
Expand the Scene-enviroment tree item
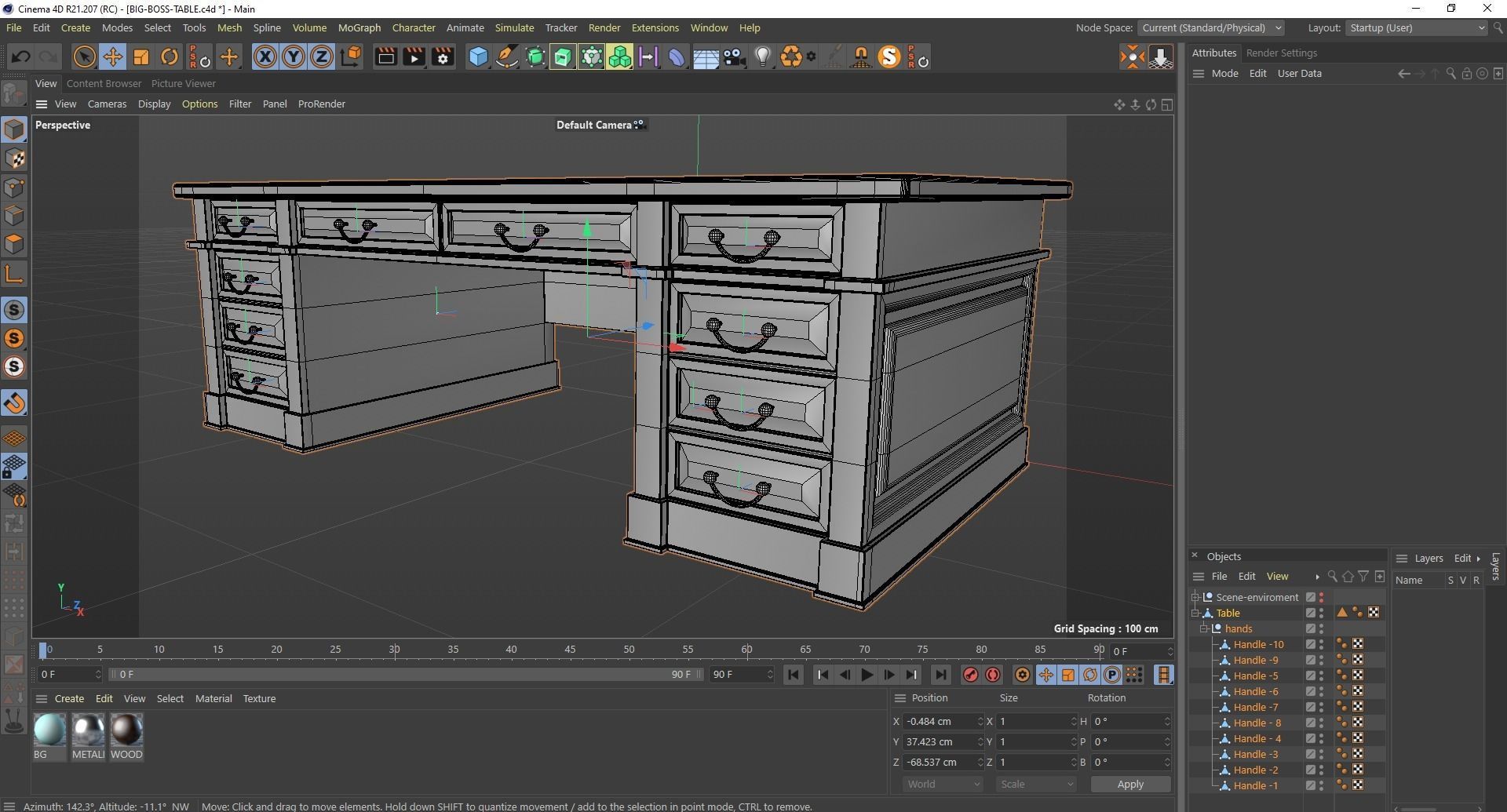(x=1195, y=596)
